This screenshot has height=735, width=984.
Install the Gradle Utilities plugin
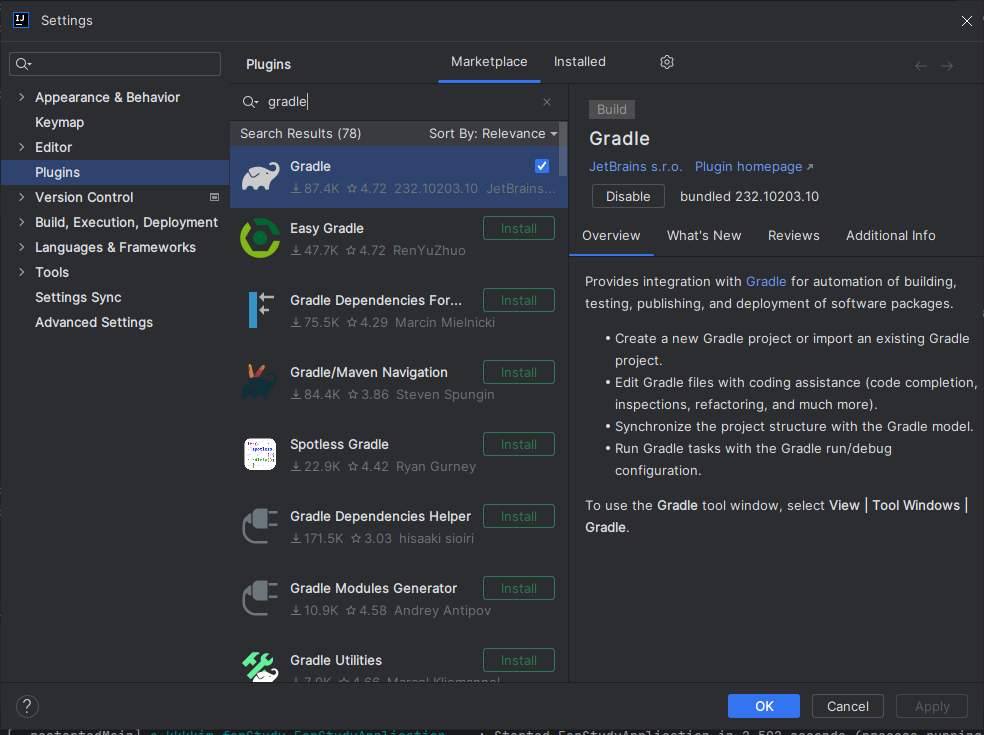pyautogui.click(x=518, y=660)
